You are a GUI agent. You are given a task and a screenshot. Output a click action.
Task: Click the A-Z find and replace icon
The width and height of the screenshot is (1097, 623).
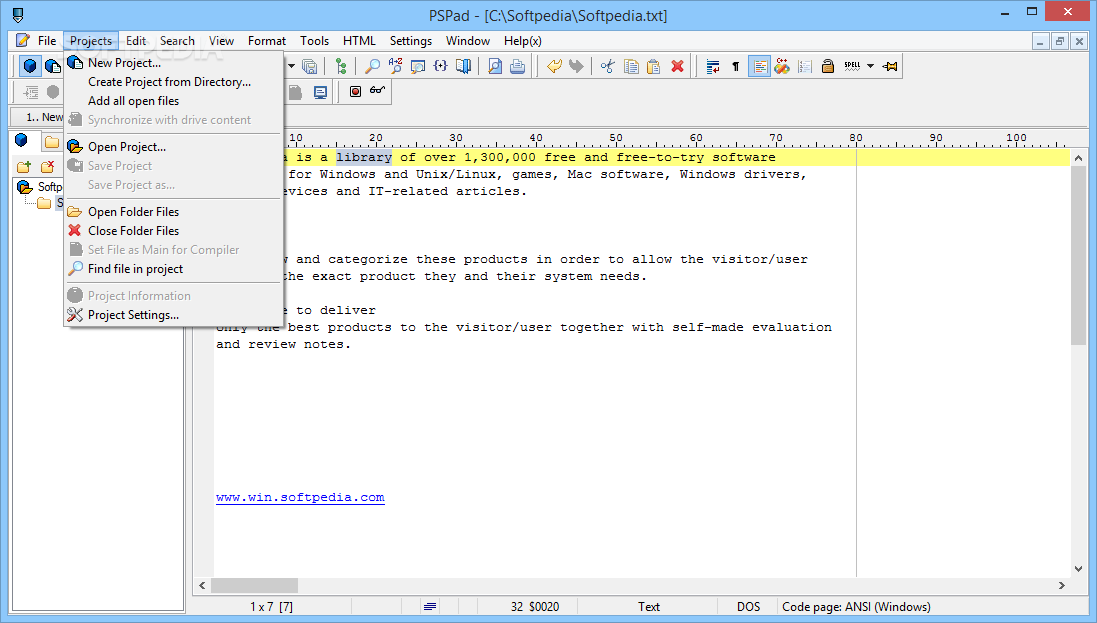click(x=395, y=66)
